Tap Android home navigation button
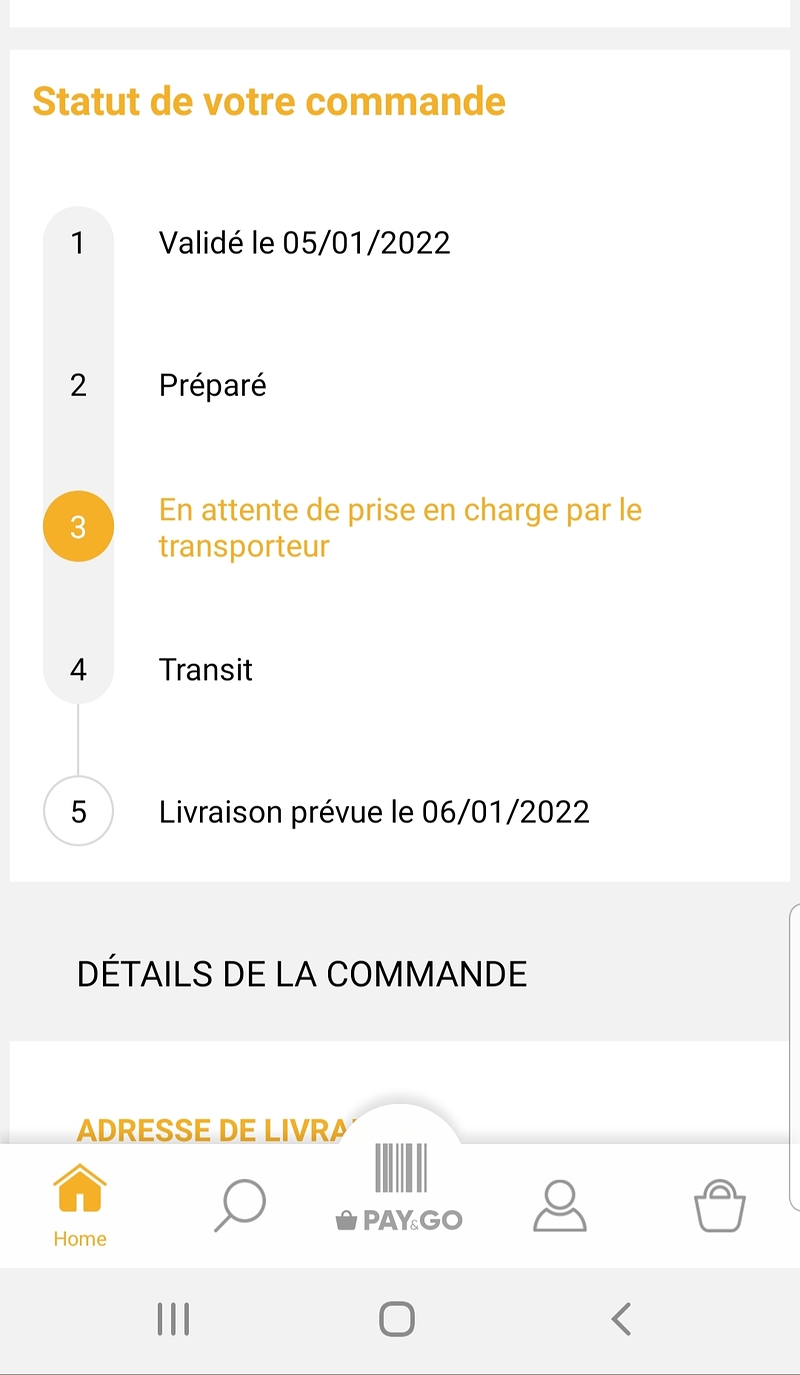The image size is (800, 1375). point(397,1319)
